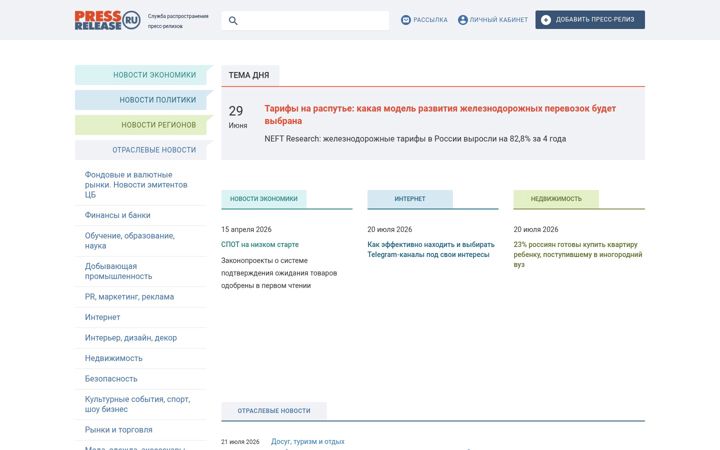The height and width of the screenshot is (450, 720).
Task: Click date 20 июля 2026 under Интернет
Action: point(390,229)
